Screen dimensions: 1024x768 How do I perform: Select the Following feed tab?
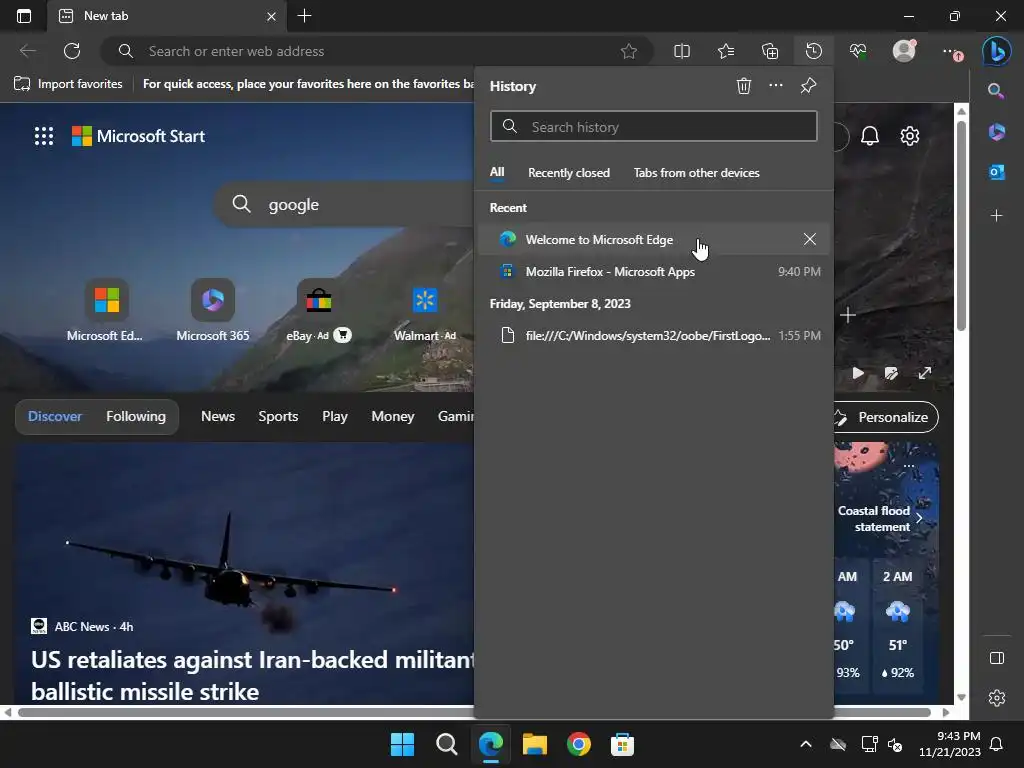(136, 417)
